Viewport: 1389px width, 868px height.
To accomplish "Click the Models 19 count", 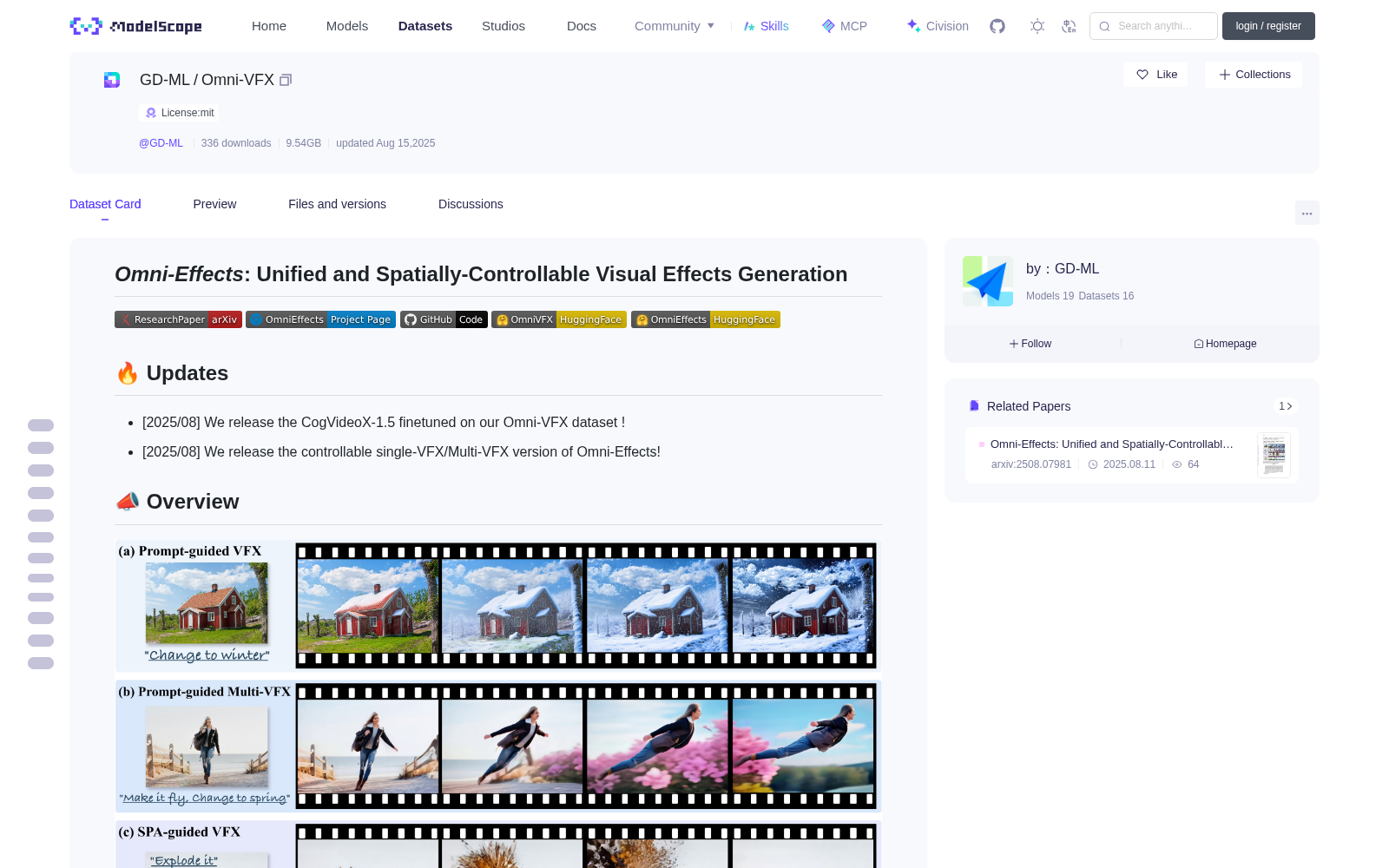I will 1050,296.
